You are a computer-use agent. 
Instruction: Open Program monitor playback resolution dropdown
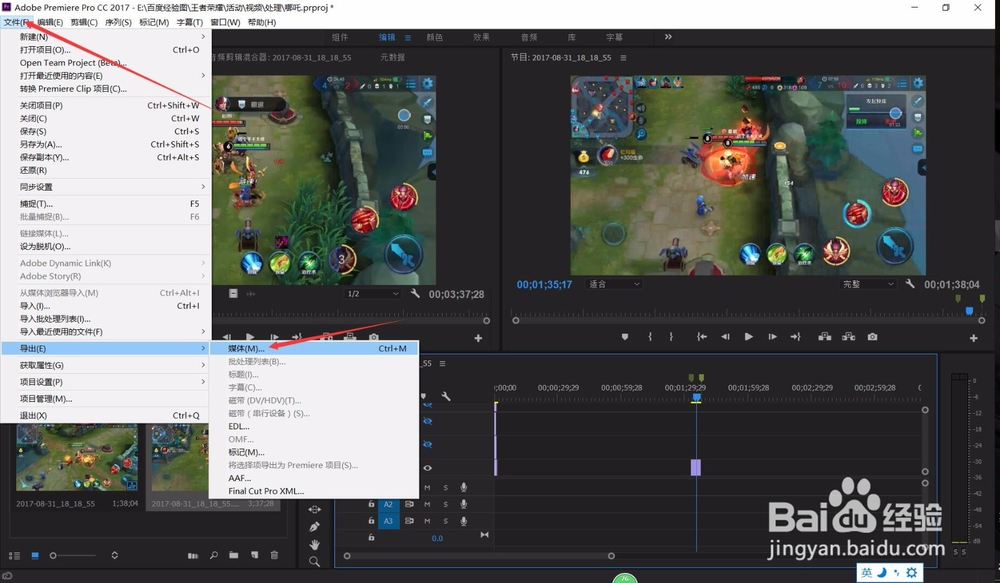(x=868, y=284)
